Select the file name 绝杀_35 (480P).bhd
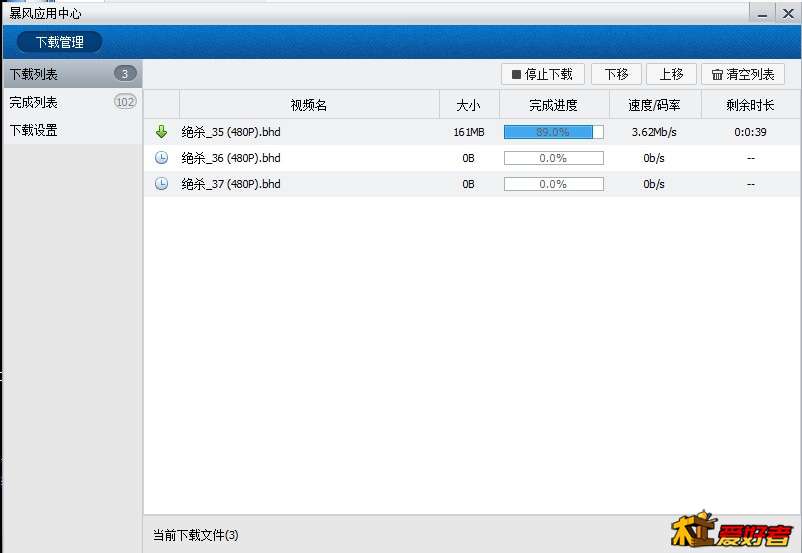Viewport: 802px width, 553px height. point(231,132)
